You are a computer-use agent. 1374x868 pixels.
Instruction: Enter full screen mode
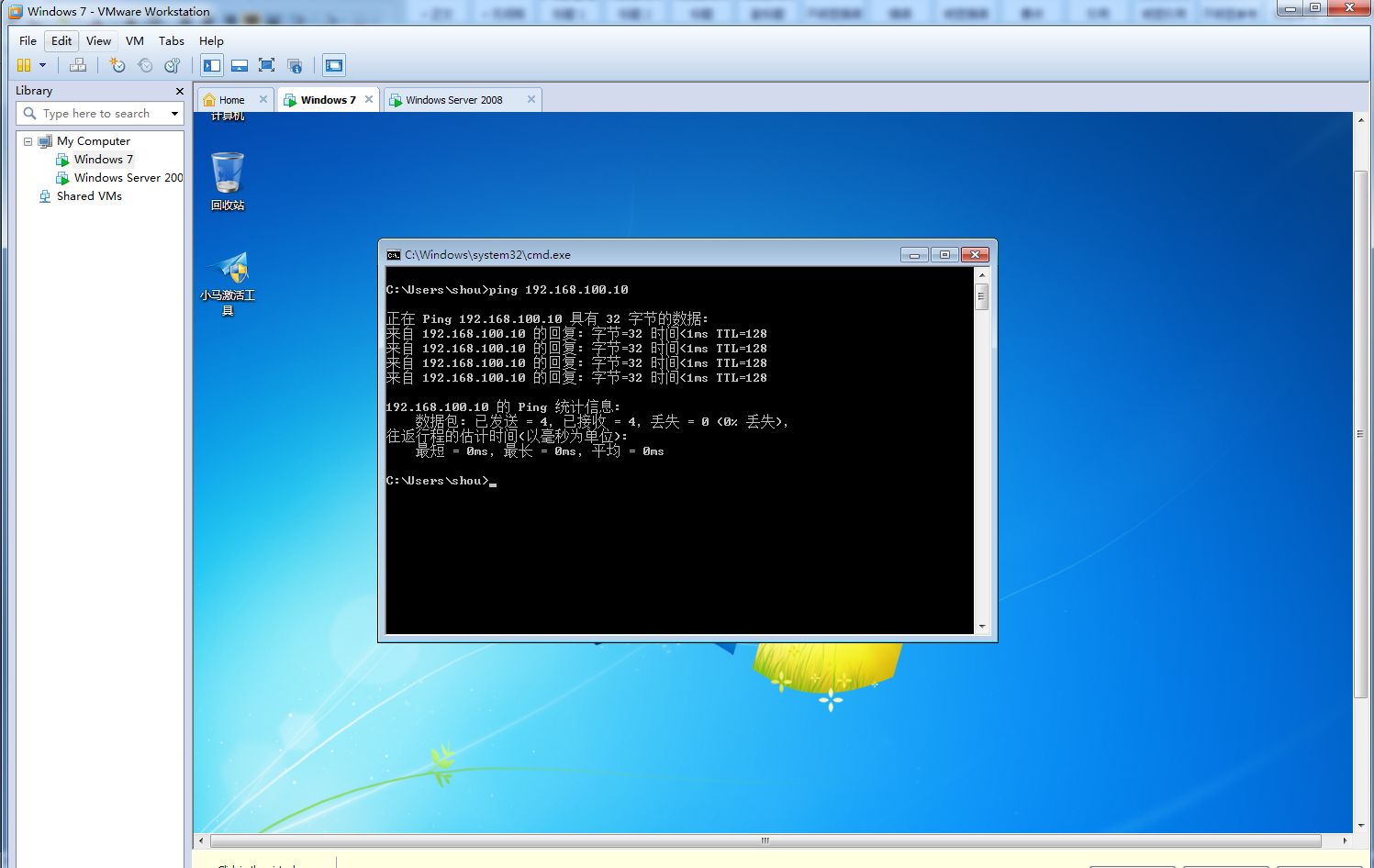266,65
